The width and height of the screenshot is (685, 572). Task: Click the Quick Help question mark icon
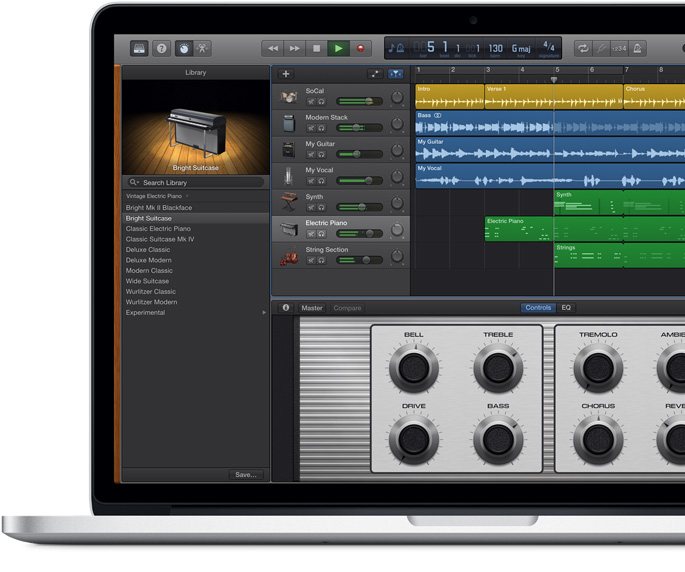click(x=161, y=48)
